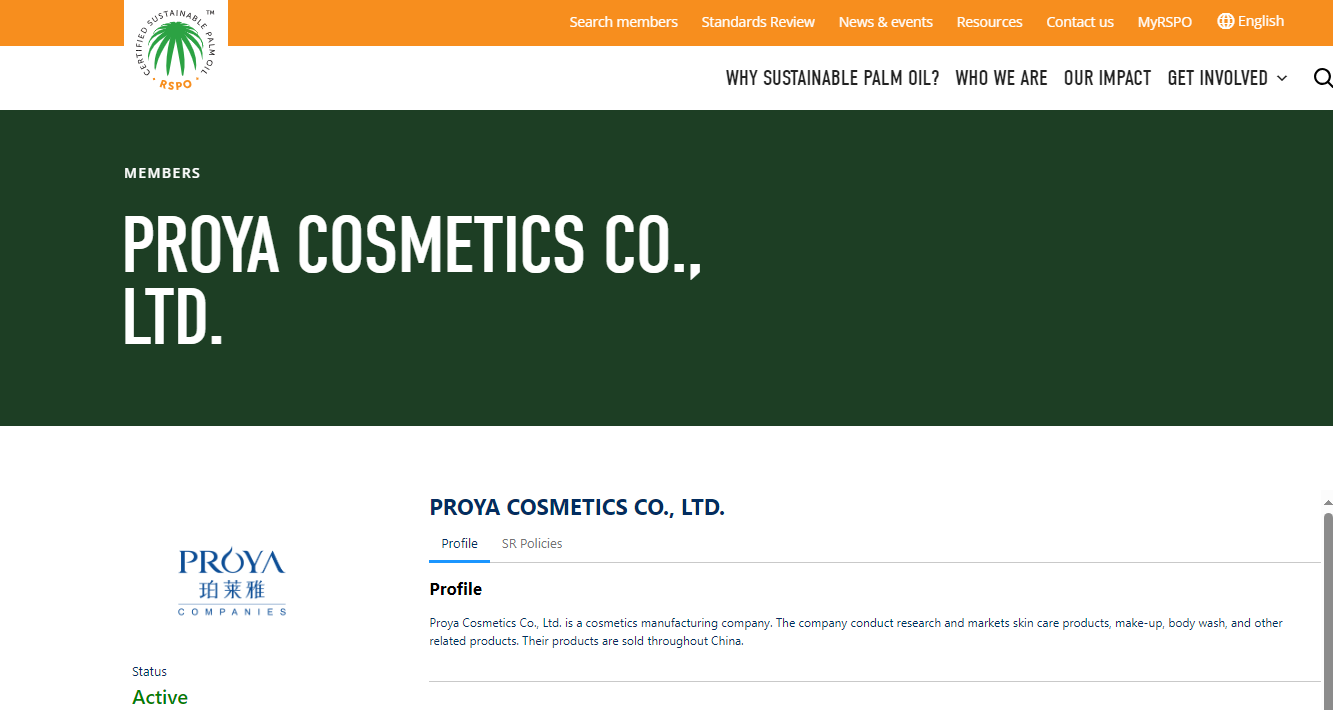The width and height of the screenshot is (1333, 710).
Task: Click the RSPO palm logo
Action: click(176, 51)
